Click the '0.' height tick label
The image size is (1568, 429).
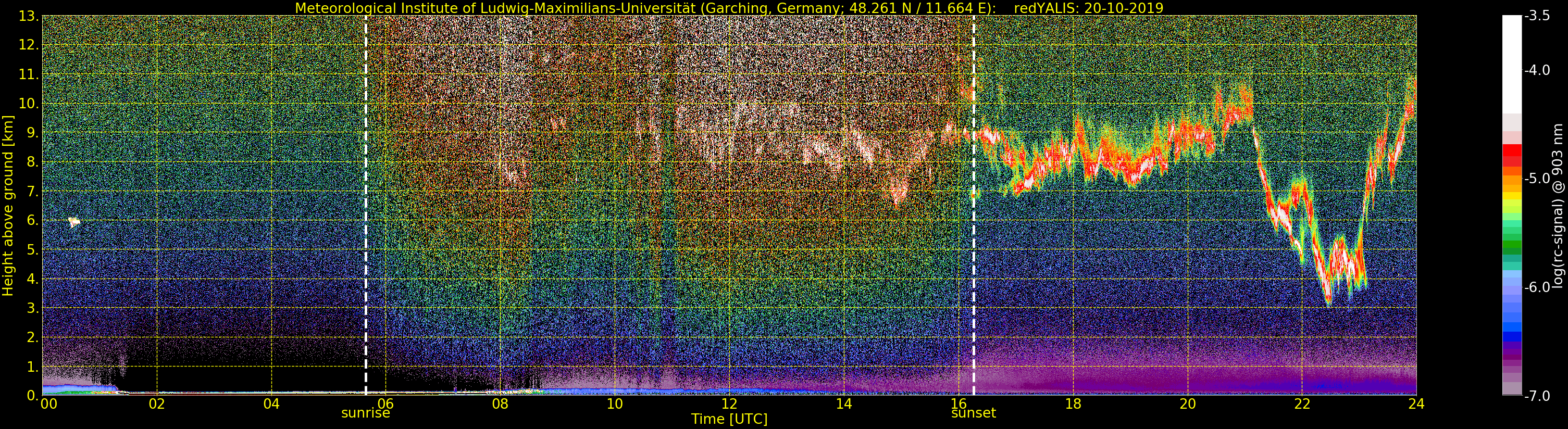(32, 396)
